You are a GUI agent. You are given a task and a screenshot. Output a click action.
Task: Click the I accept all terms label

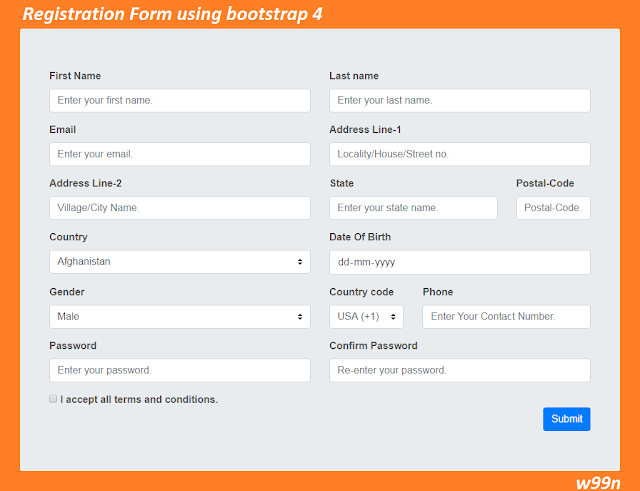(x=139, y=400)
